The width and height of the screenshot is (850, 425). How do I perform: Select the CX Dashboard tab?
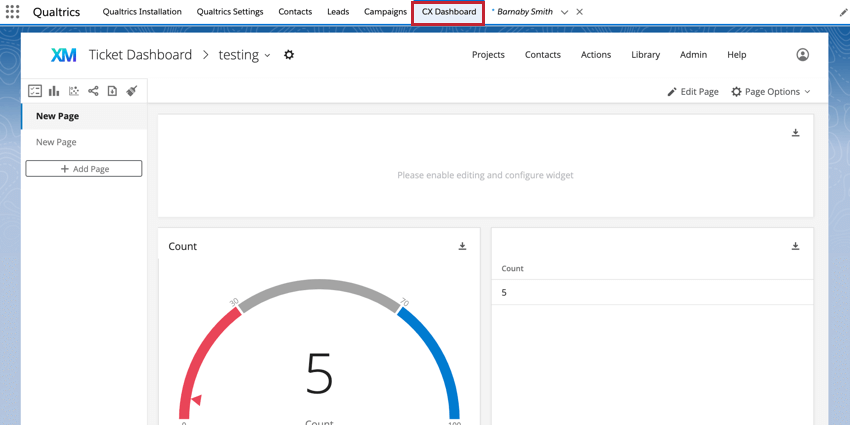[449, 12]
